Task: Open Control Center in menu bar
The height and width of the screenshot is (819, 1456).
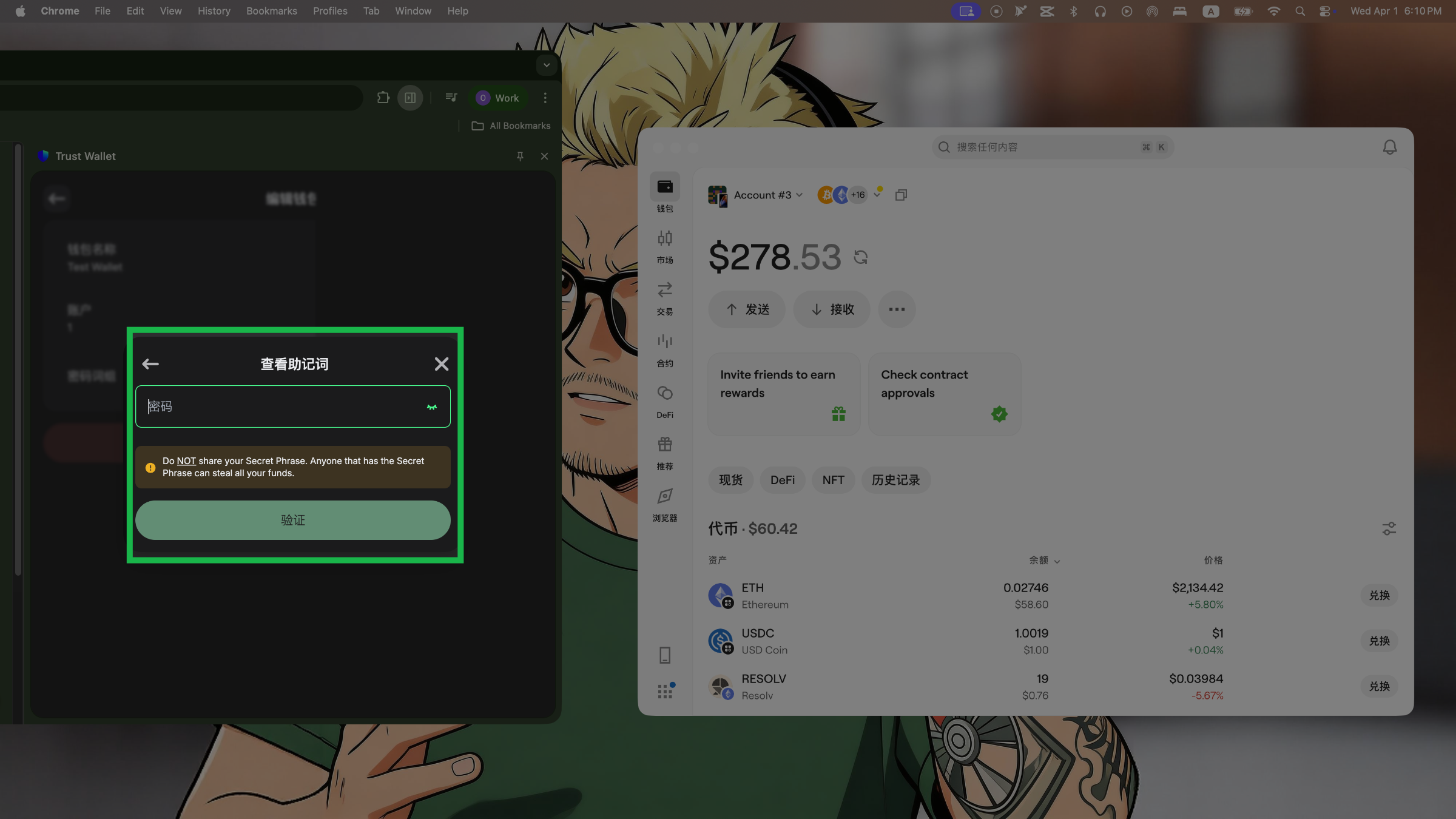Action: [x=1325, y=11]
